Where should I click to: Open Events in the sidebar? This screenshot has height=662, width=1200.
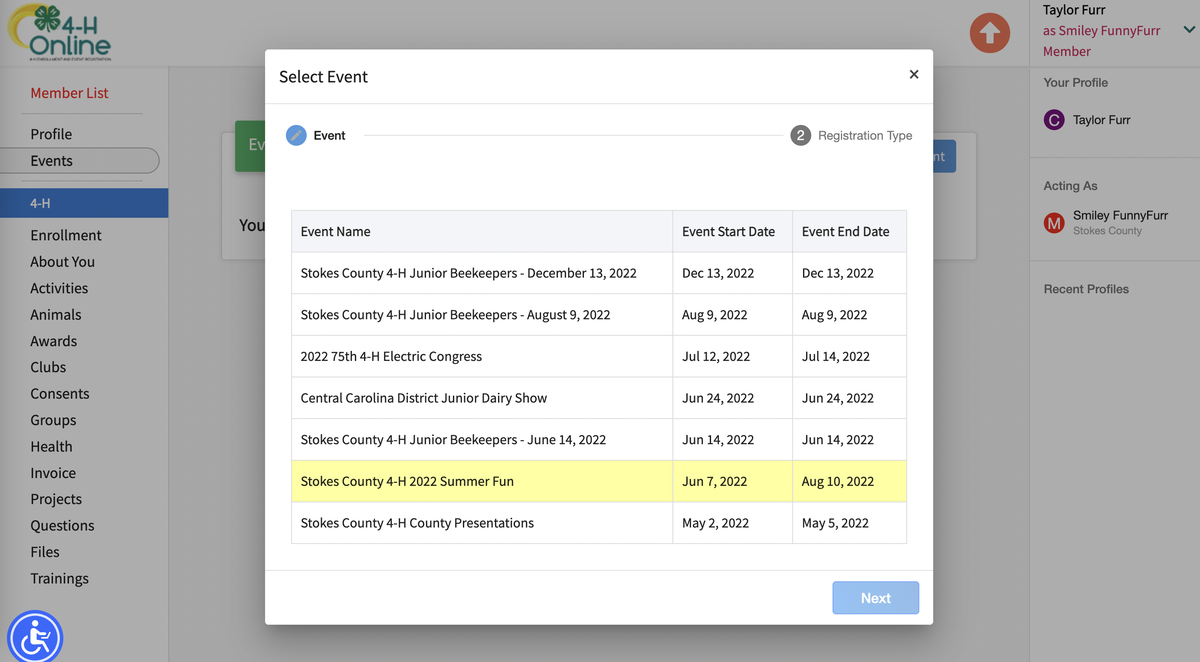pos(52,161)
